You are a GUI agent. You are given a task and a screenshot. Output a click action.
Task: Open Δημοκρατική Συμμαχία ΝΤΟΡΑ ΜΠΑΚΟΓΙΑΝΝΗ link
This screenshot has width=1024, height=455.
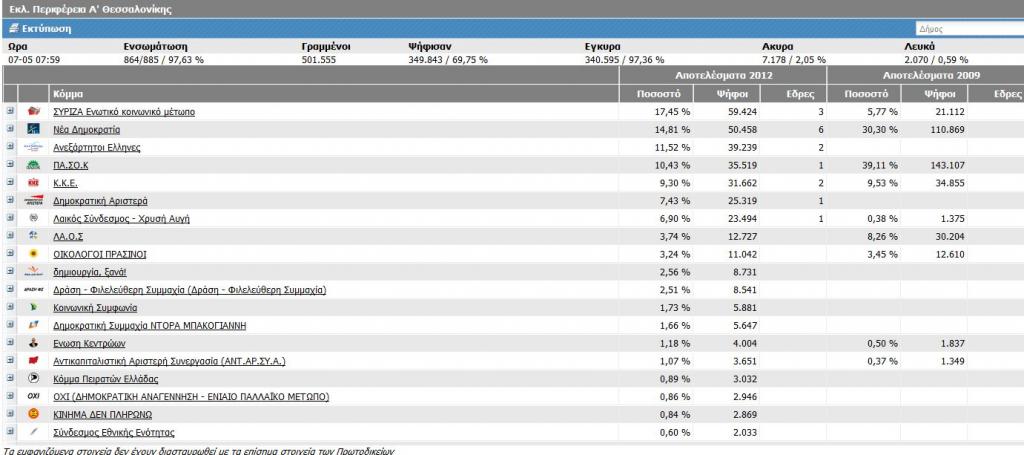[x=150, y=325]
